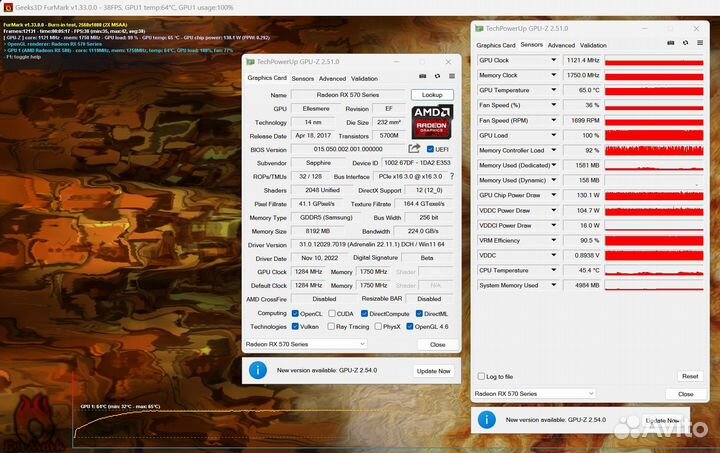Viewport: 720px width, 453px height.
Task: Toggle the OpenCL checkbox
Action: click(x=295, y=313)
